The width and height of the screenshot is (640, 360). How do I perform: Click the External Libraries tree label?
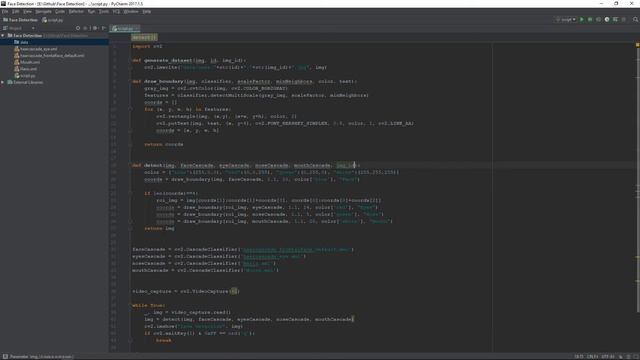pos(28,82)
